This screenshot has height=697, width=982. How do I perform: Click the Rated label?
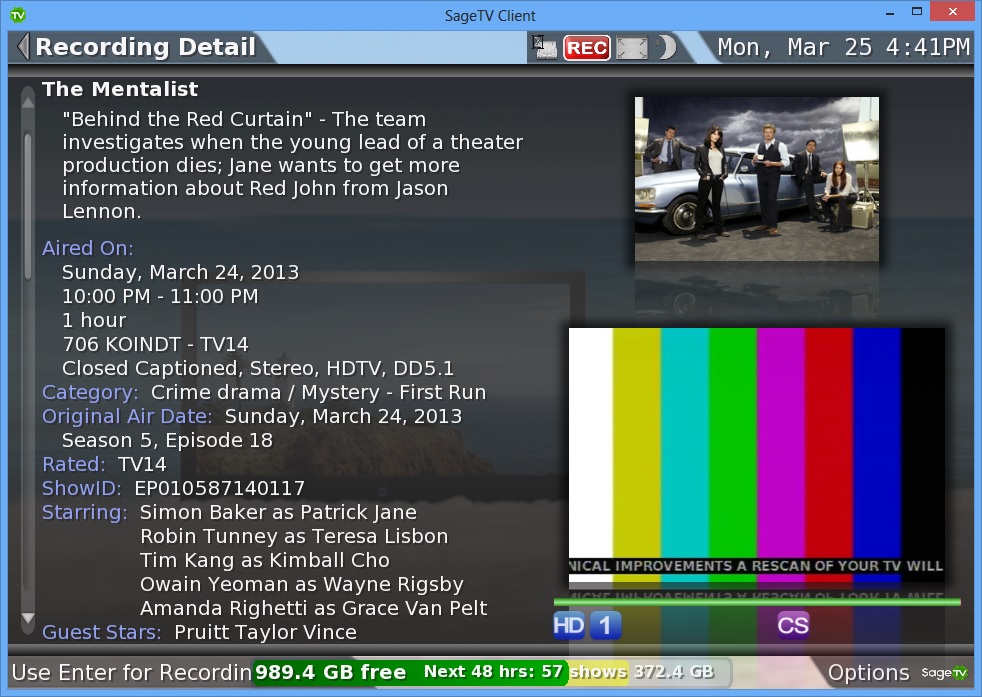tap(74, 464)
